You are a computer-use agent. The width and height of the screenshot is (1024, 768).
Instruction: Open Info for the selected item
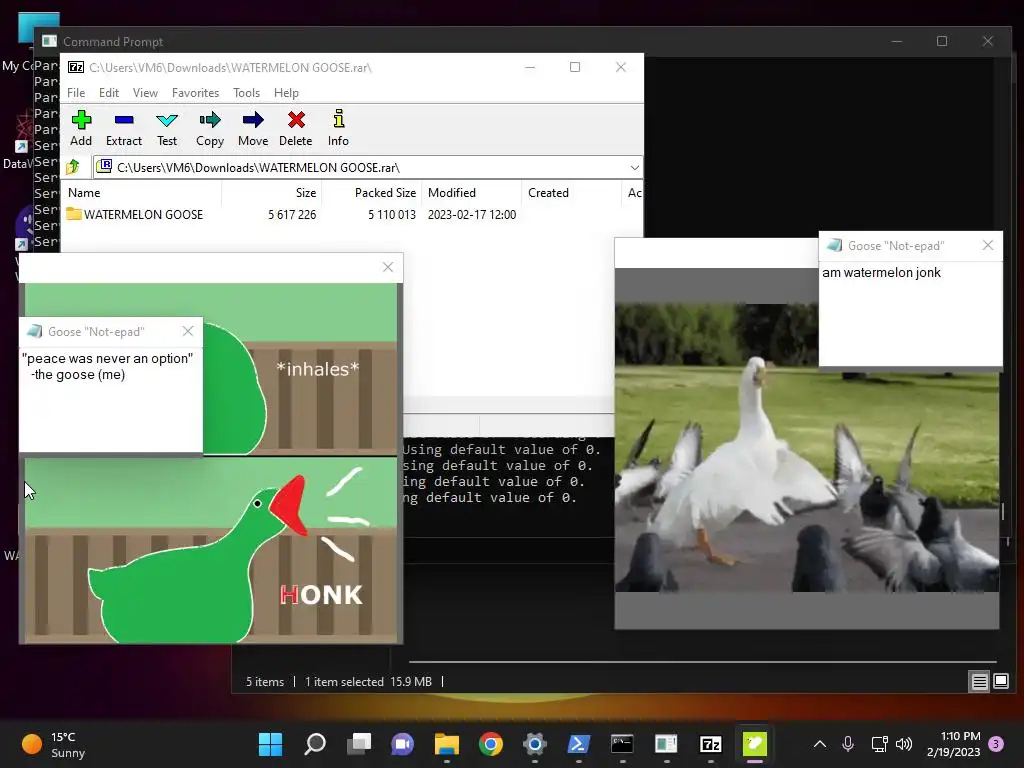pos(338,128)
